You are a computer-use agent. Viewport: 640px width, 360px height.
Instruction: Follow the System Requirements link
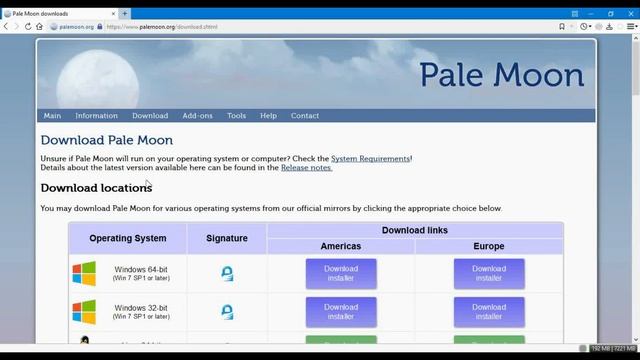coord(370,158)
